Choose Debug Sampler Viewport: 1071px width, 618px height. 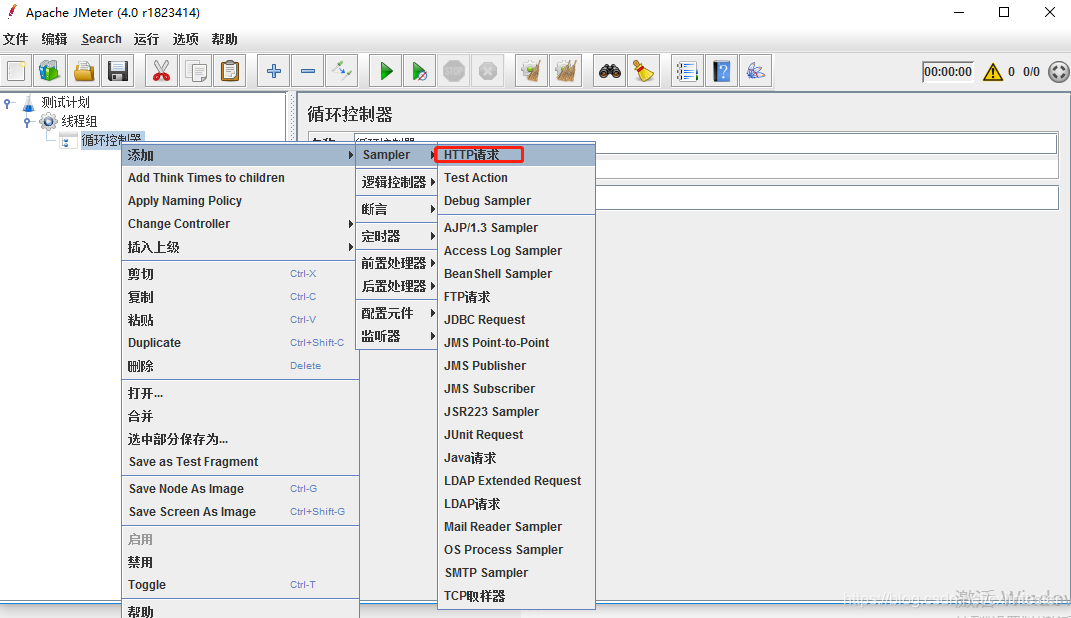(516, 201)
